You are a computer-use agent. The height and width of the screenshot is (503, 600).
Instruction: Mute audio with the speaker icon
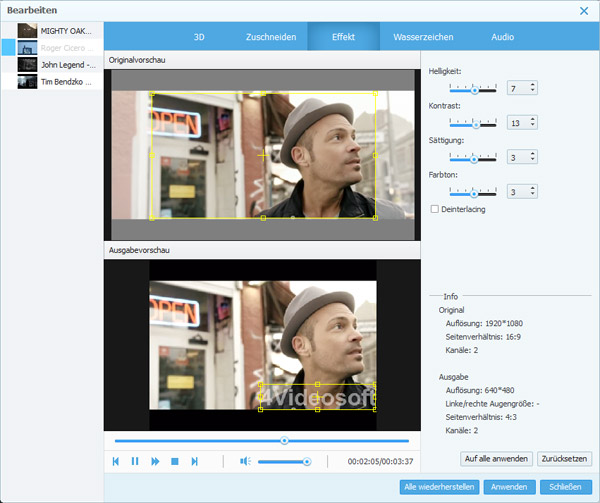click(x=244, y=461)
